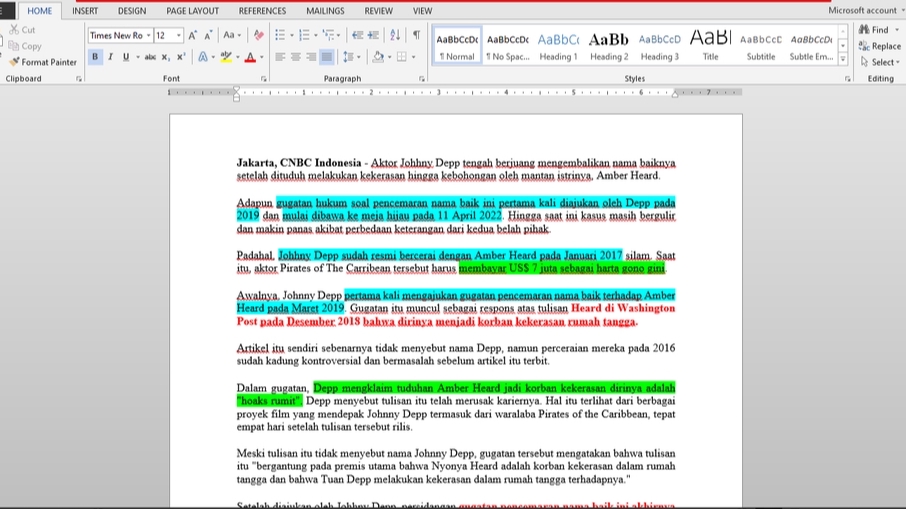Image resolution: width=906 pixels, height=509 pixels.
Task: Open the font size dropdown
Action: click(x=179, y=35)
